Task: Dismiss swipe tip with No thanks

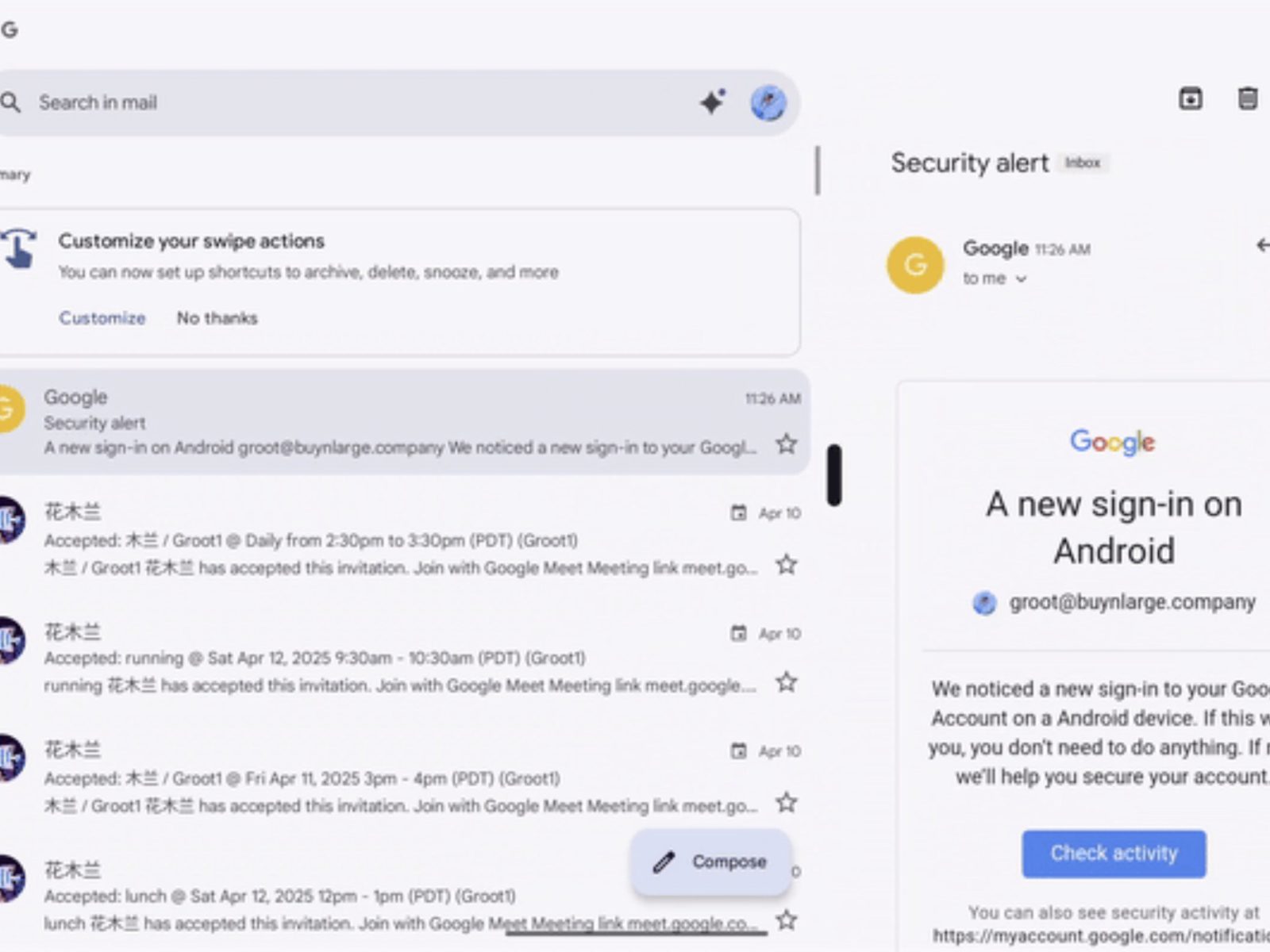Action: click(x=217, y=318)
